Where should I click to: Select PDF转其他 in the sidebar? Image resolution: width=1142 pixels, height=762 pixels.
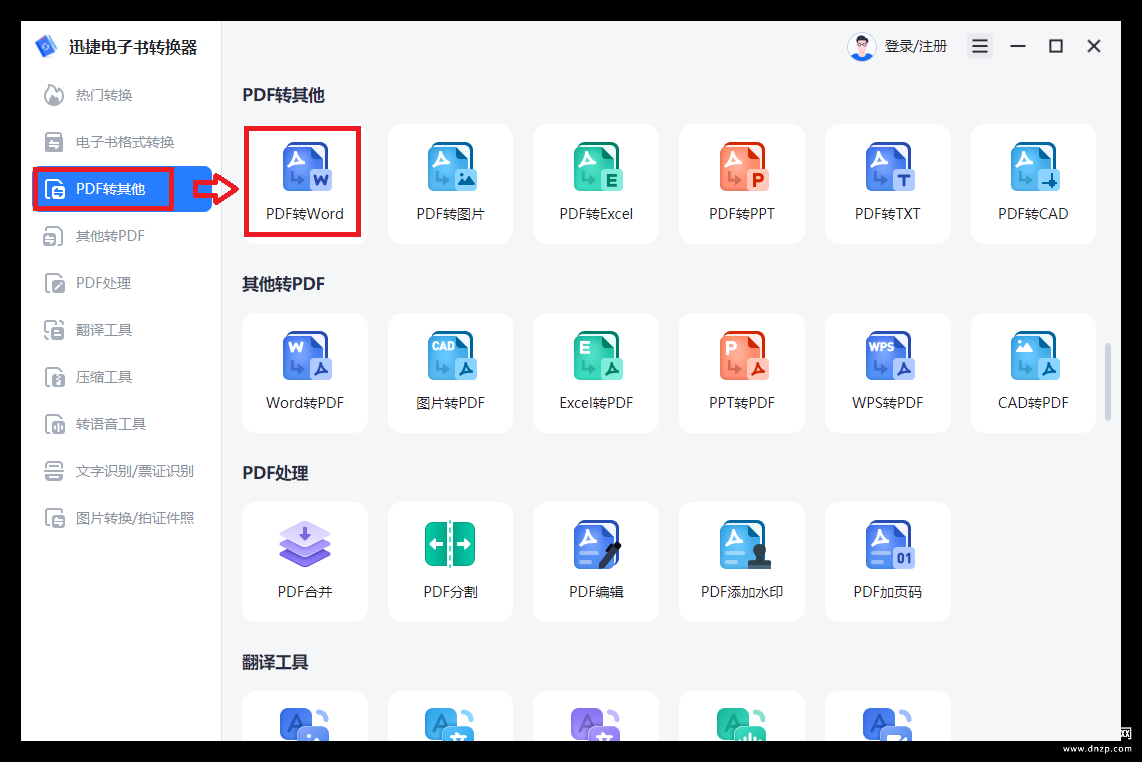[122, 189]
